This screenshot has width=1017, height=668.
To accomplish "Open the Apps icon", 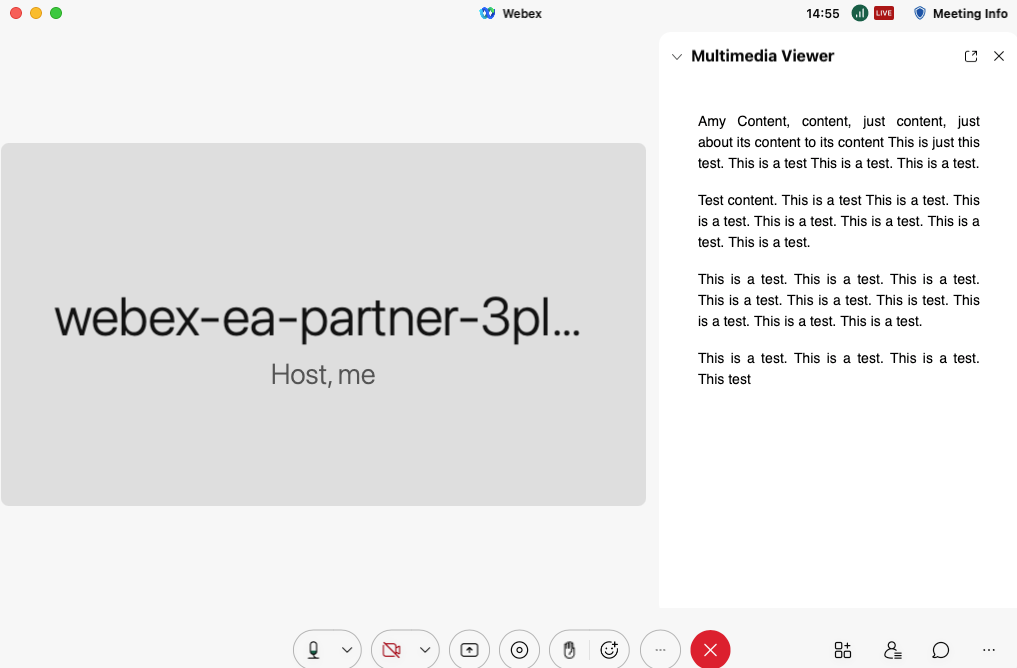I will [x=843, y=649].
